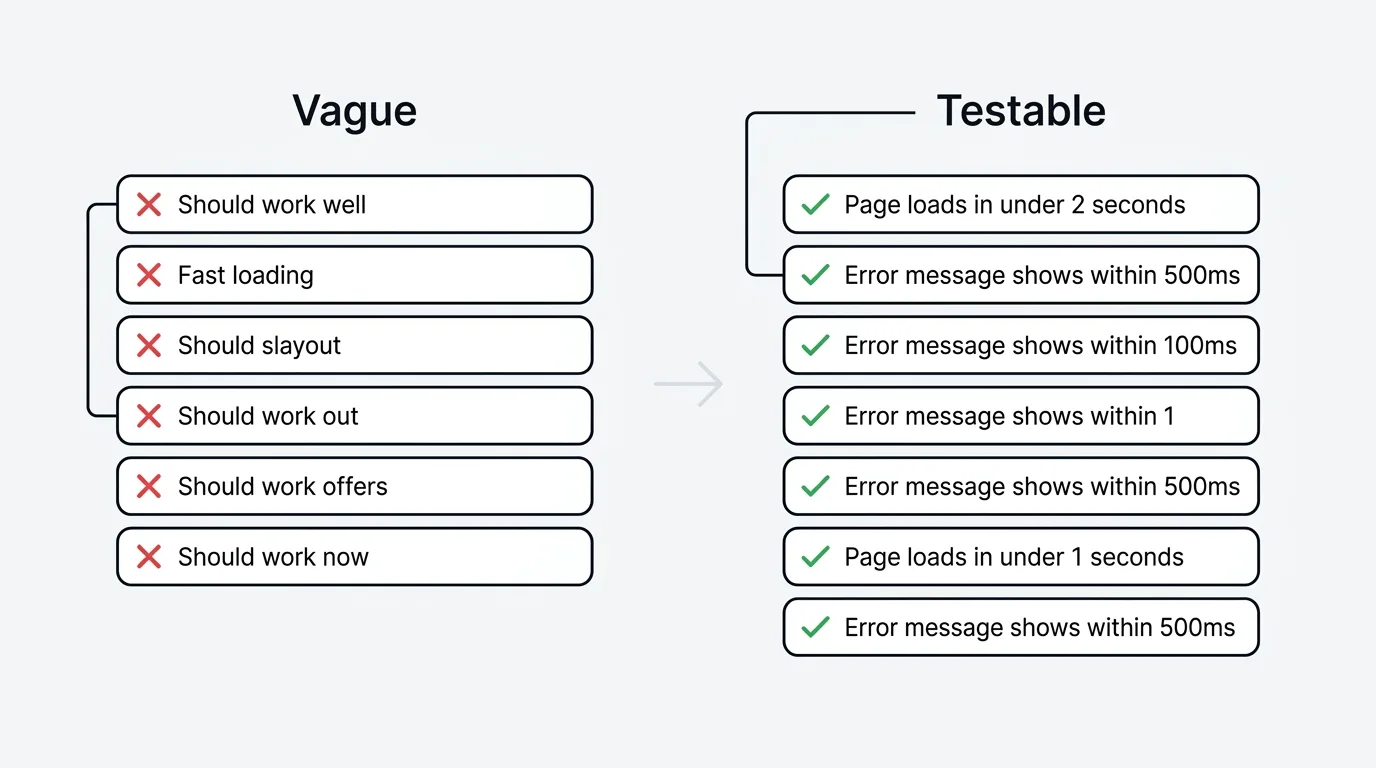Select the "Page loads in under 2 seconds" text
Viewport: 1376px width, 768px height.
pyautogui.click(x=1014, y=205)
